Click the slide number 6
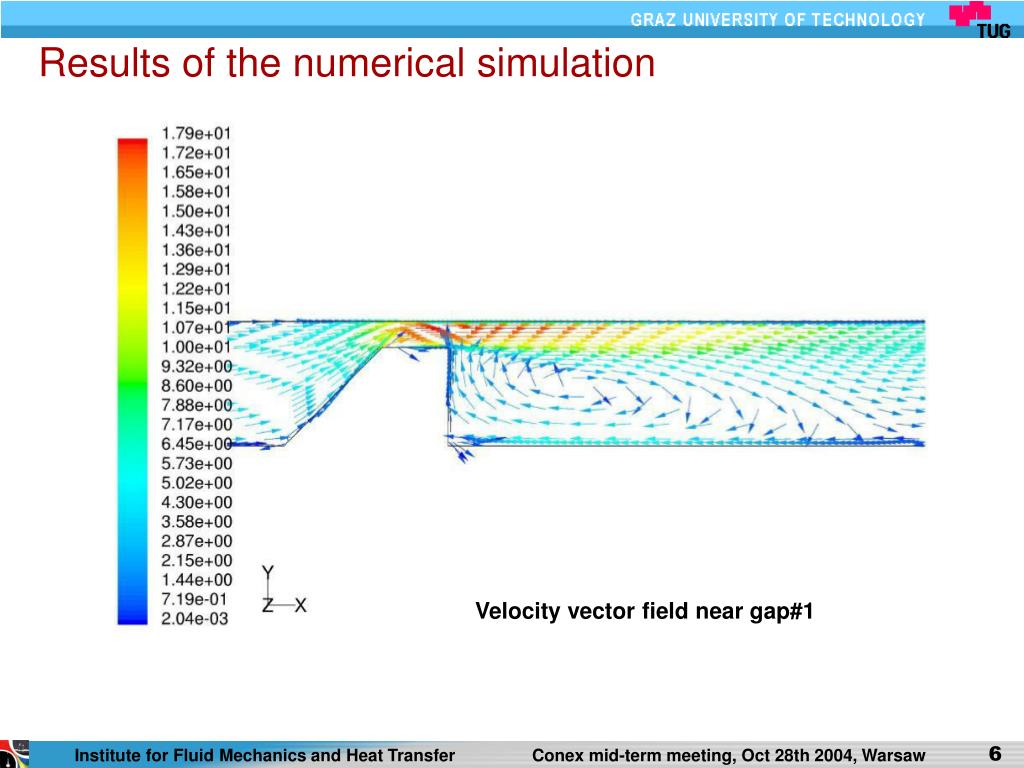This screenshot has height=768, width=1024. tap(995, 754)
